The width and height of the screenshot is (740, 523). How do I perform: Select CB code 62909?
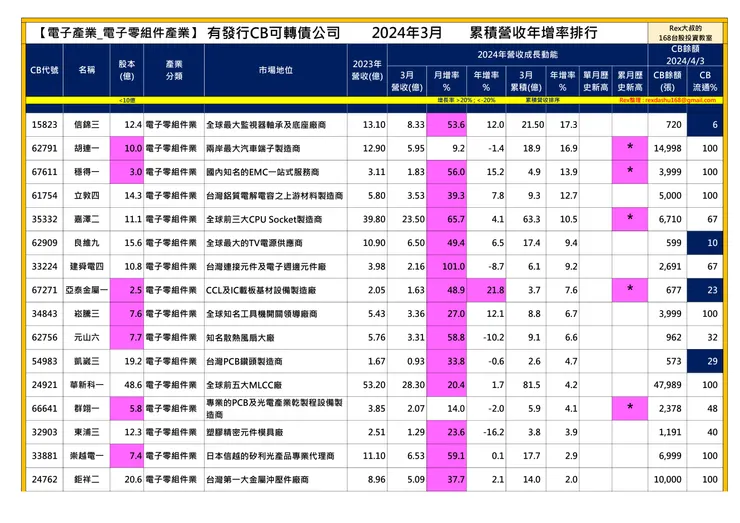[x=44, y=243]
